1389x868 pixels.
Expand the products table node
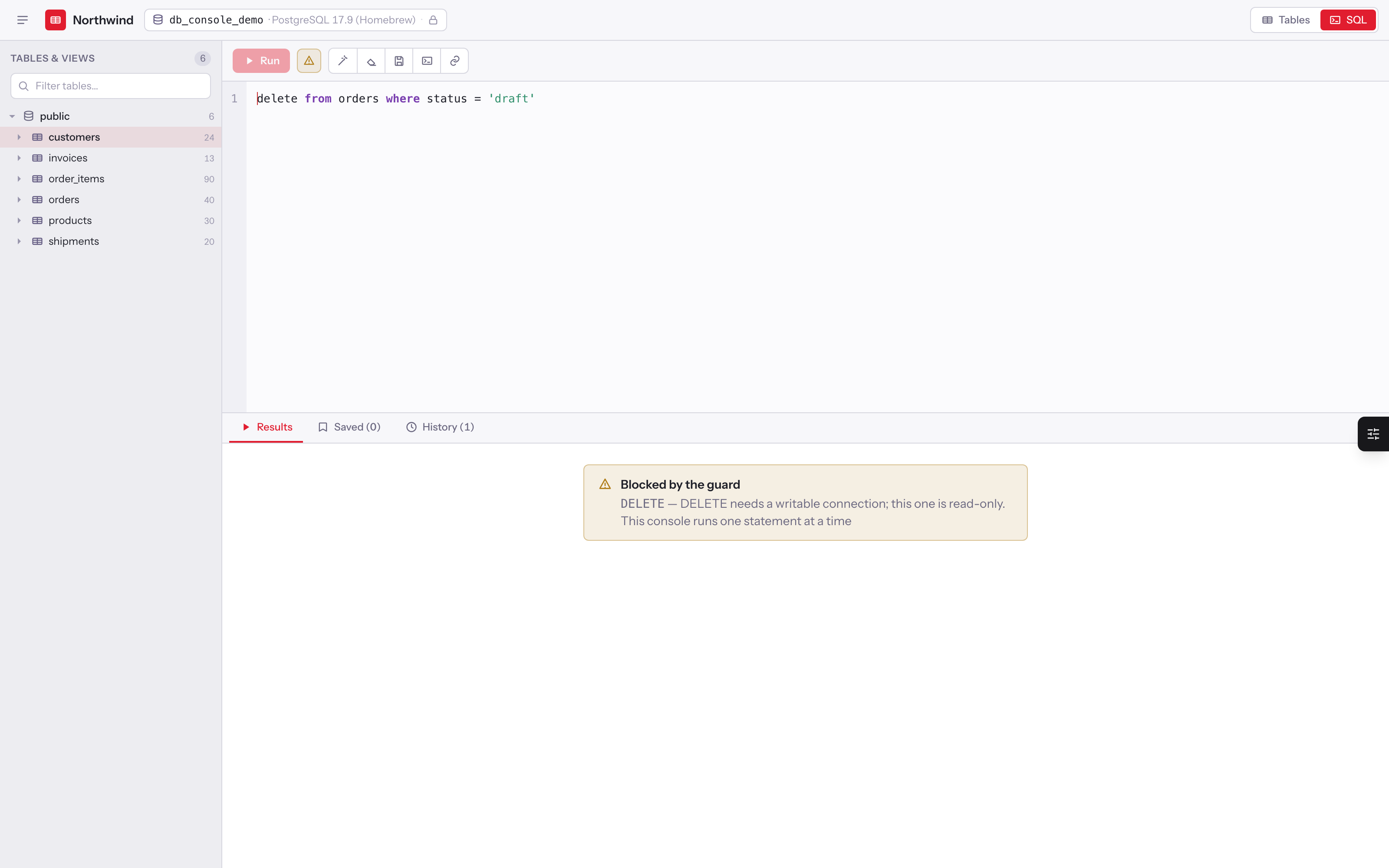point(19,220)
